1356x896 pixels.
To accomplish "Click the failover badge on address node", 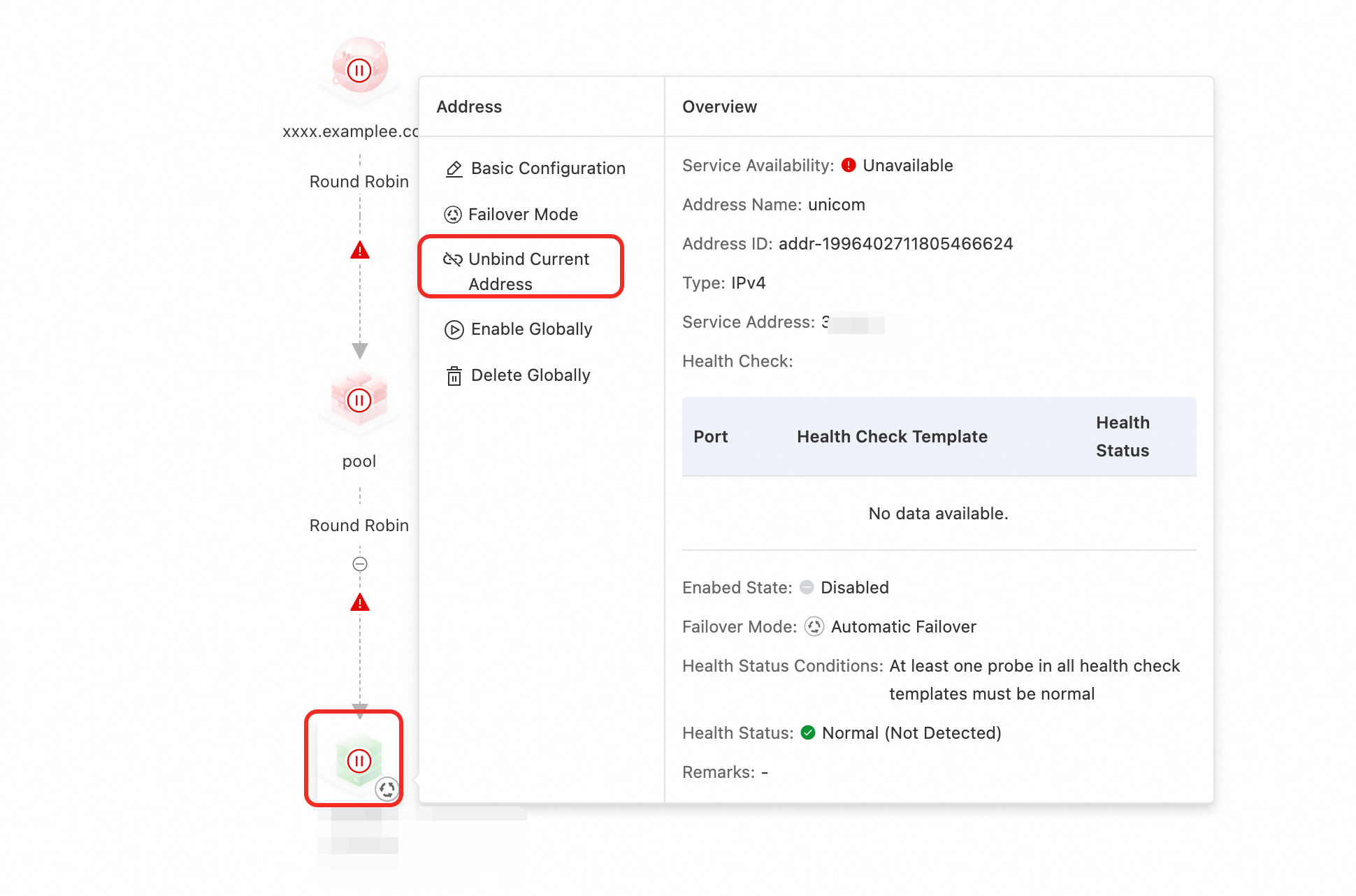I will coord(387,789).
